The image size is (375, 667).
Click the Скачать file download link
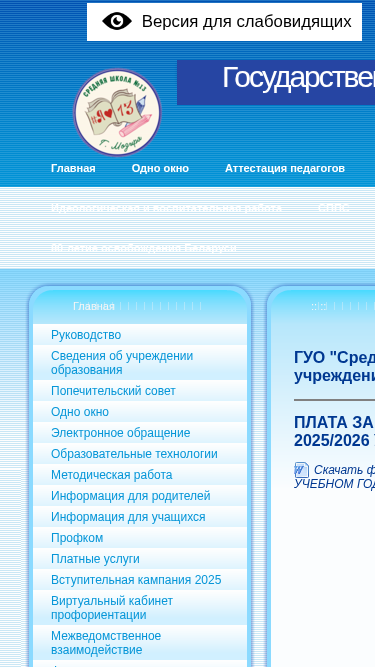[x=335, y=477]
